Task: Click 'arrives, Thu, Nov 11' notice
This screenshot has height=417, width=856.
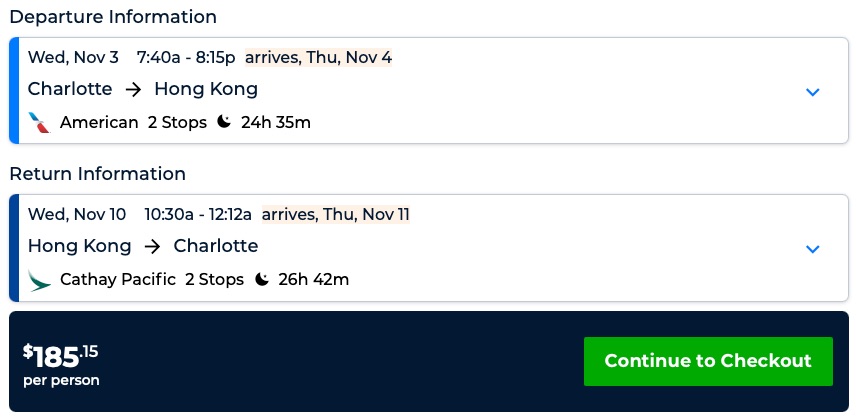Action: tap(335, 214)
